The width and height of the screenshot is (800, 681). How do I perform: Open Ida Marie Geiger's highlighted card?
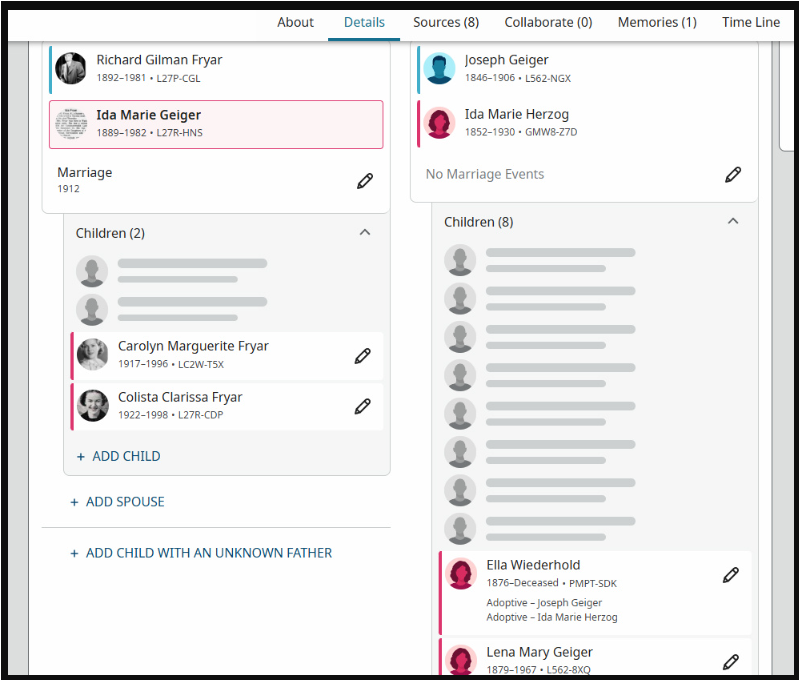216,124
